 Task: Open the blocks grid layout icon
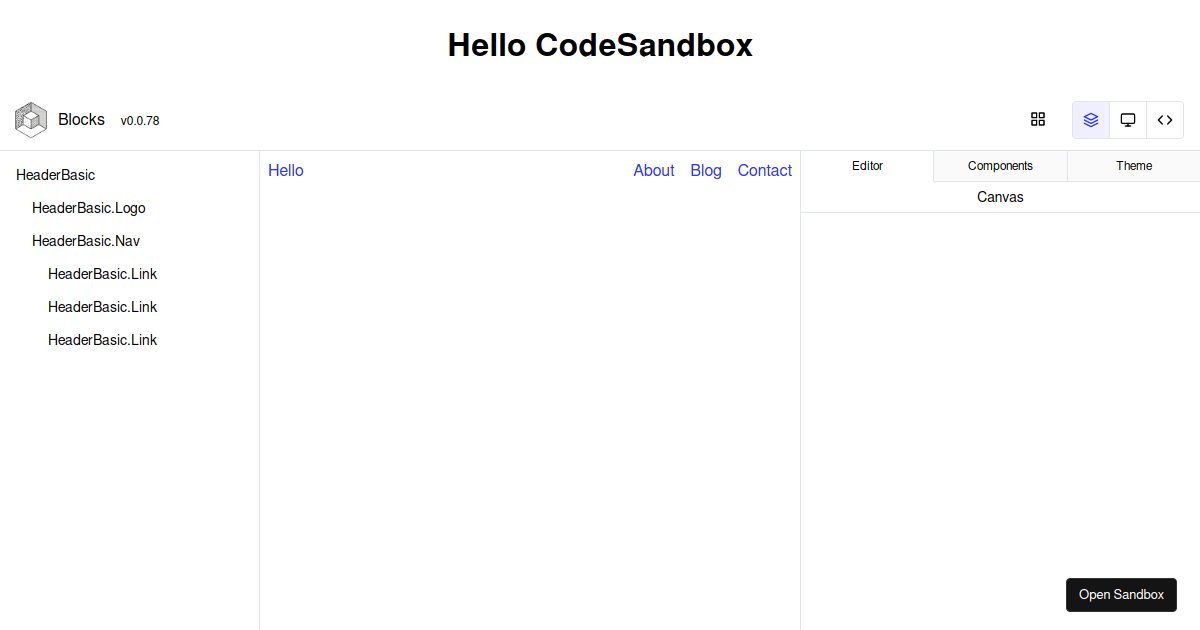pyautogui.click(x=1037, y=119)
